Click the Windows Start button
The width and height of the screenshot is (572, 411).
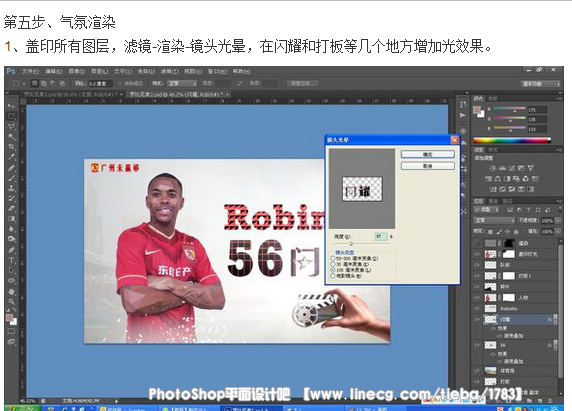[x=22, y=408]
